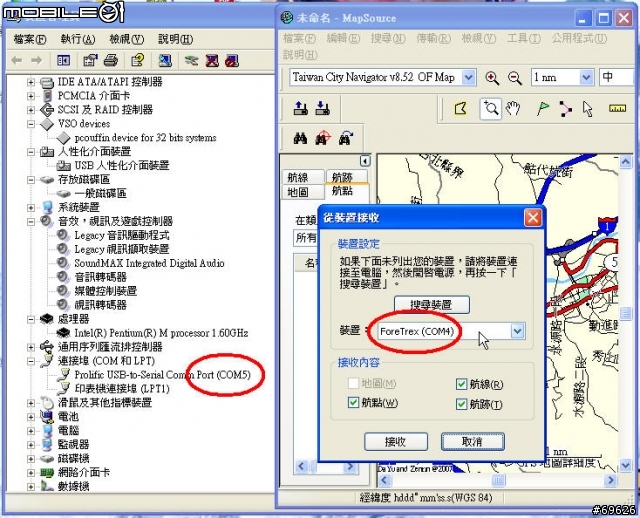The width and height of the screenshot is (640, 518).
Task: Click the receive from device icon
Action: point(322,109)
